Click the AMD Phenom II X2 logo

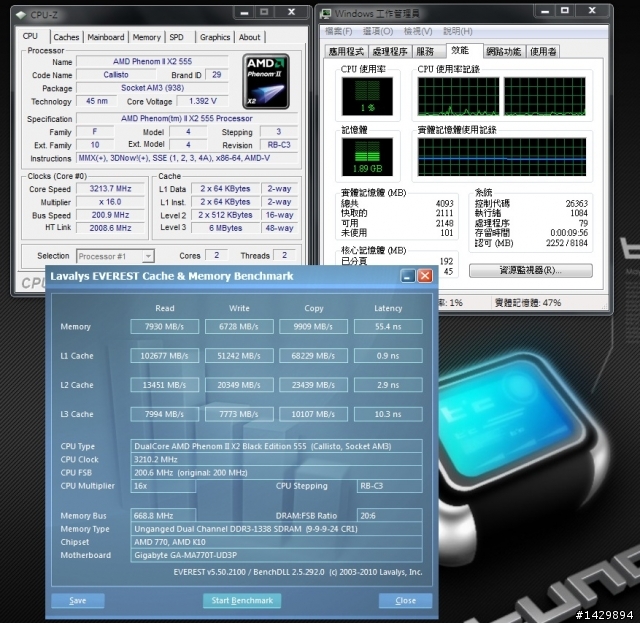266,82
